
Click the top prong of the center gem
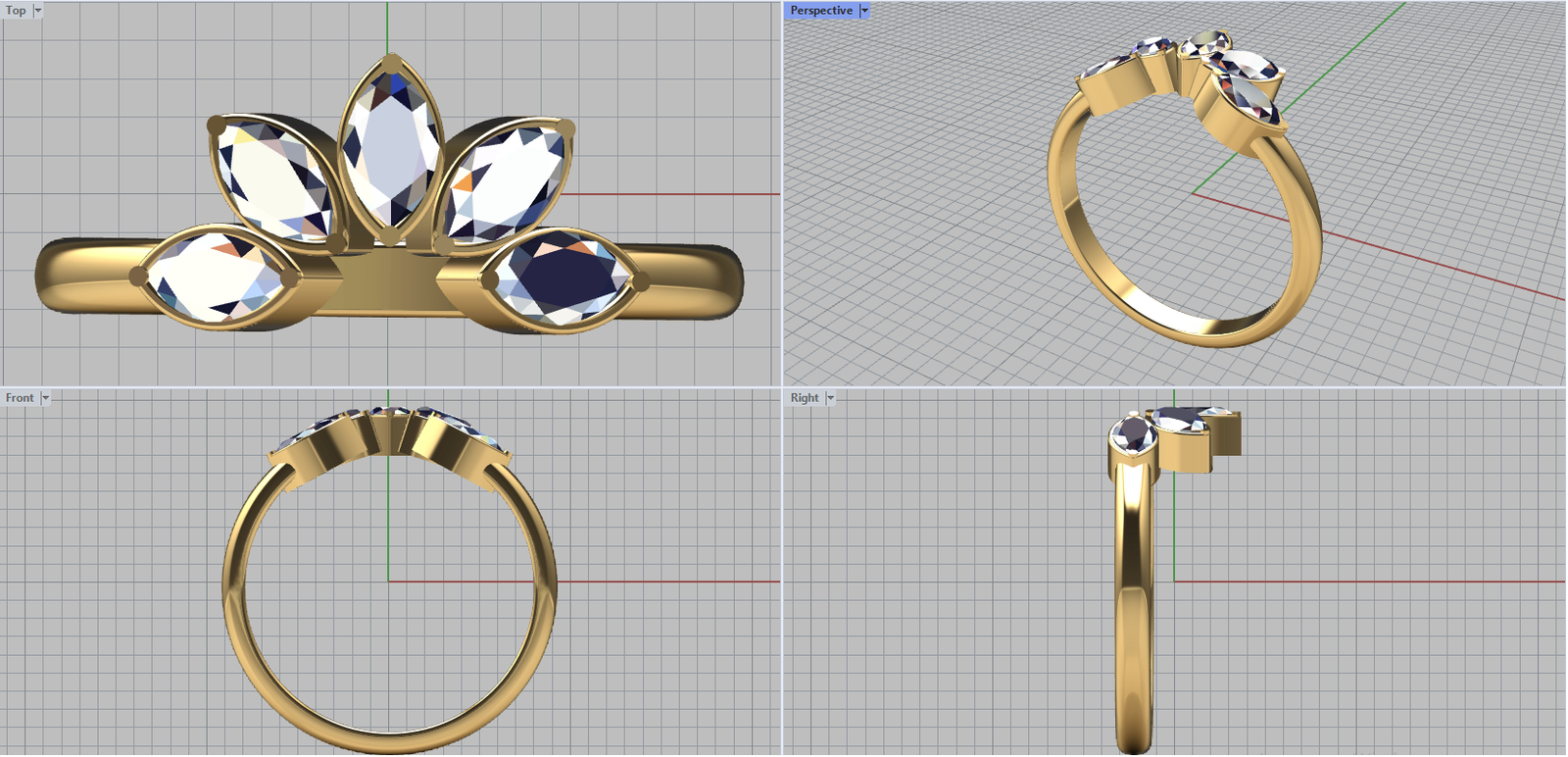[x=391, y=63]
